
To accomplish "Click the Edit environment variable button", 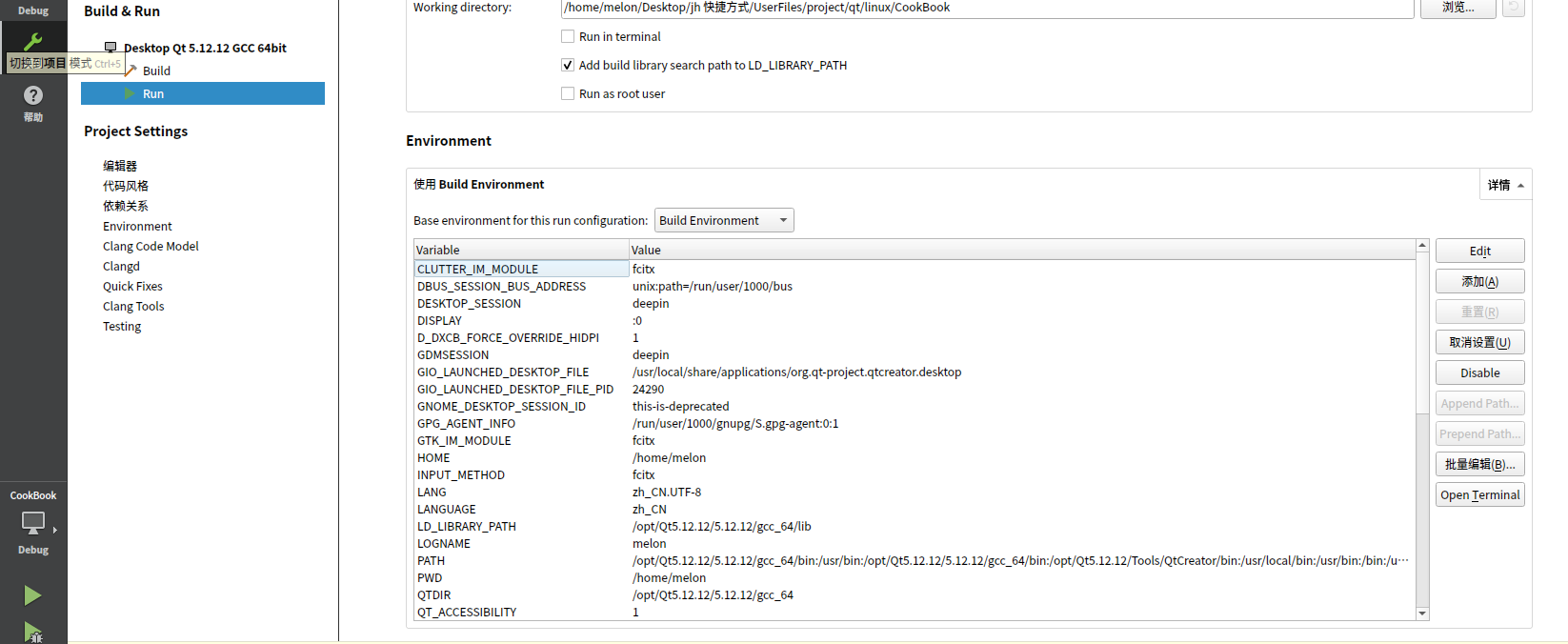I will (x=1479, y=251).
